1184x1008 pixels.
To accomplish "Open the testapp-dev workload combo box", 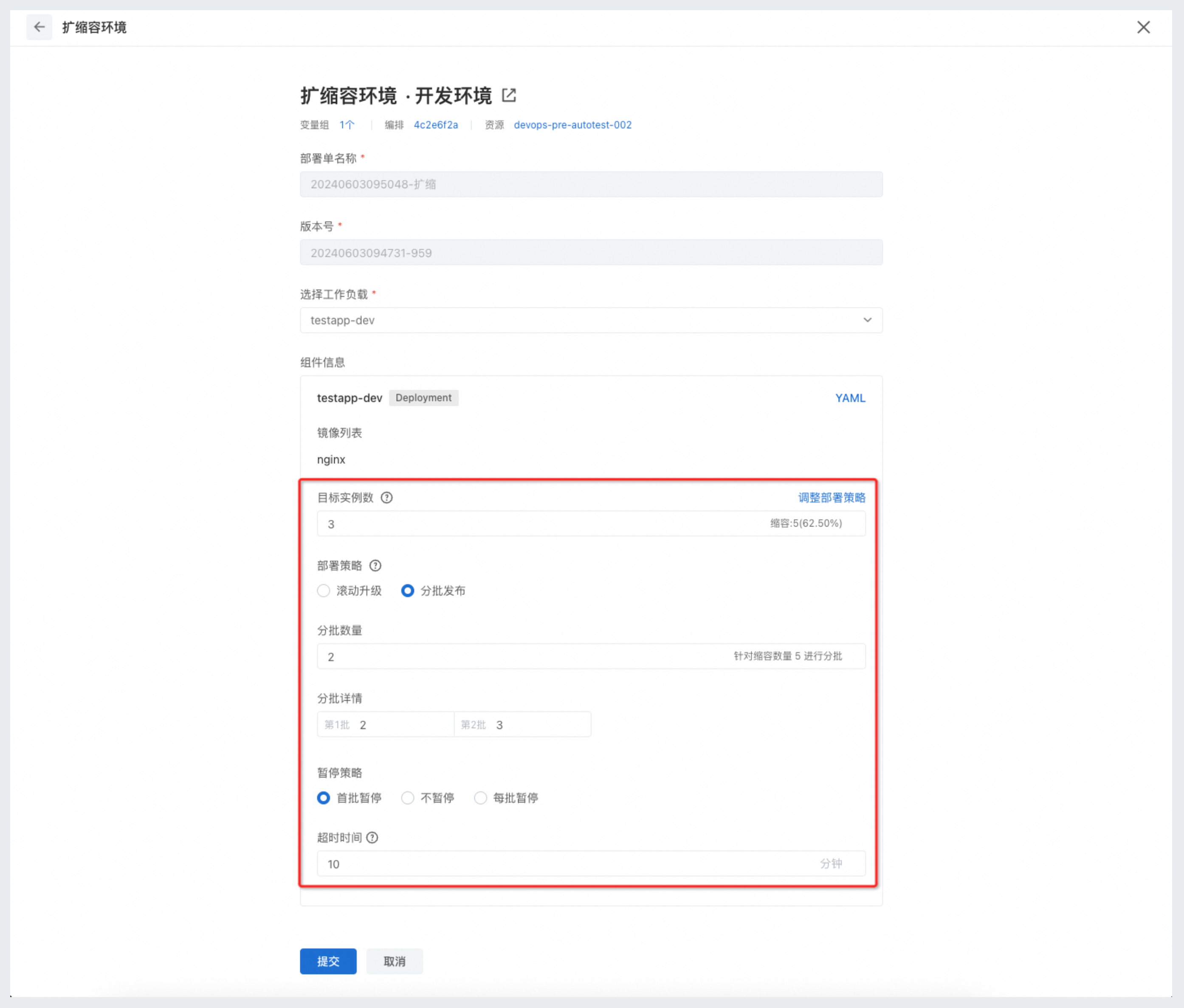I will click(591, 320).
